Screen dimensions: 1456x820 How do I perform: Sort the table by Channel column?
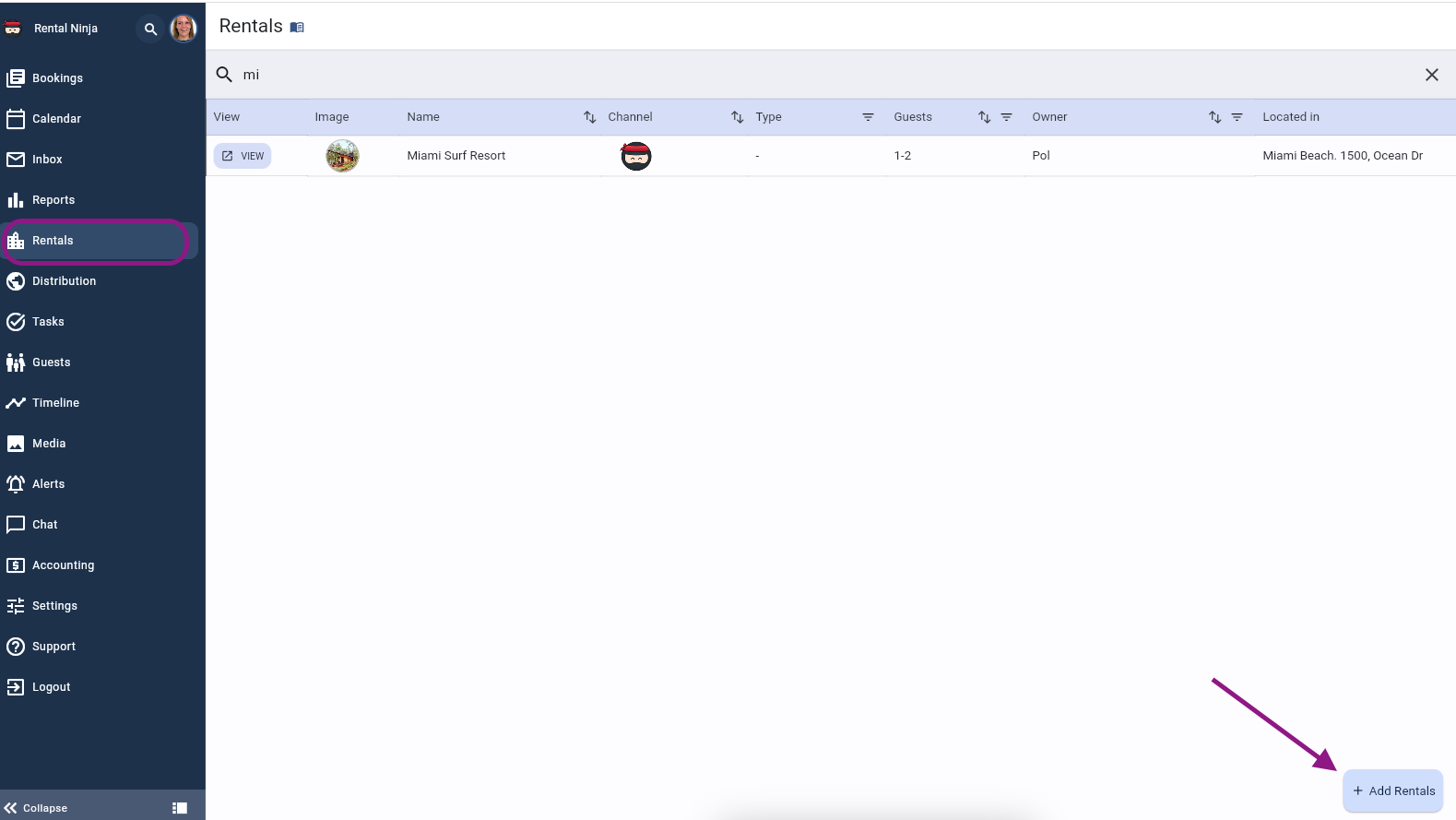point(738,117)
